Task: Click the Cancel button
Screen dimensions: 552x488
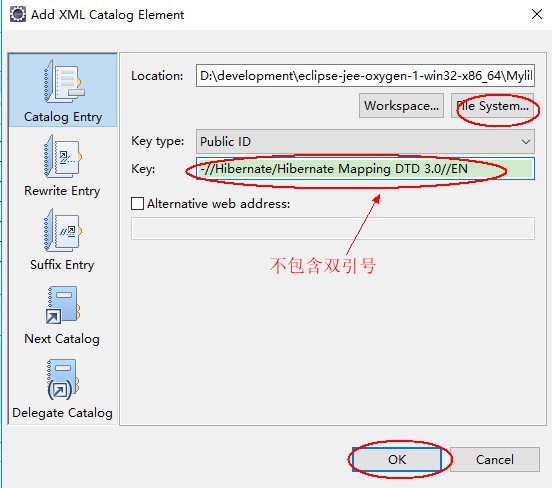Action: point(495,459)
